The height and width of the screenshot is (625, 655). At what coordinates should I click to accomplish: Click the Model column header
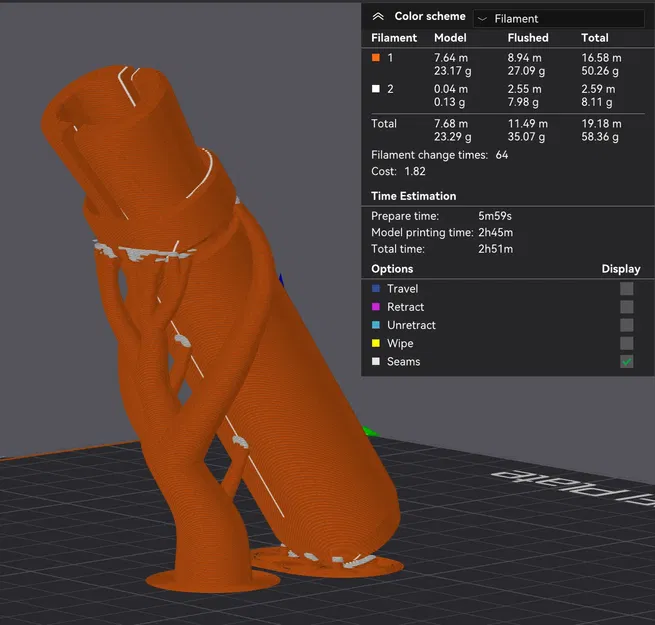[x=450, y=38]
